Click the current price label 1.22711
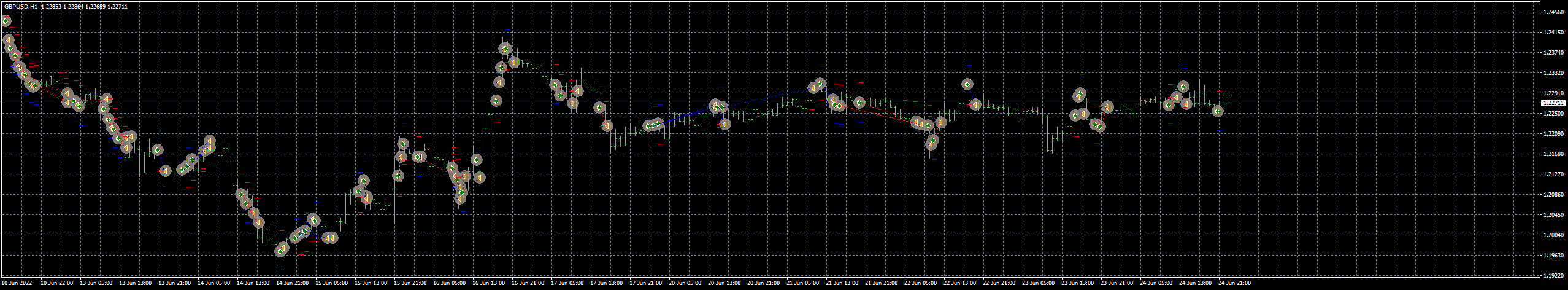The width and height of the screenshot is (1568, 290). tap(1552, 103)
